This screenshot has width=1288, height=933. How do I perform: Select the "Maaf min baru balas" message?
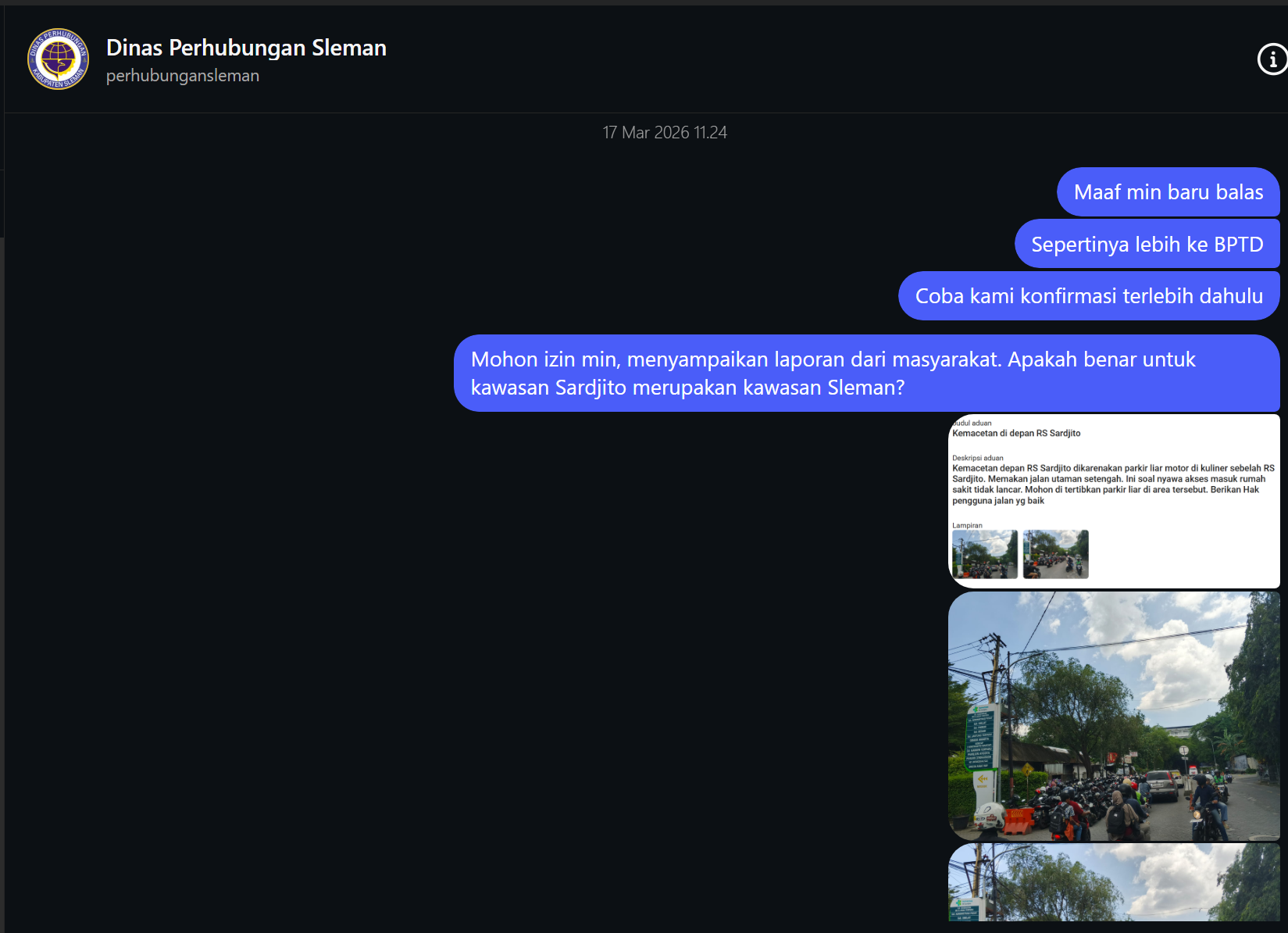click(1168, 192)
